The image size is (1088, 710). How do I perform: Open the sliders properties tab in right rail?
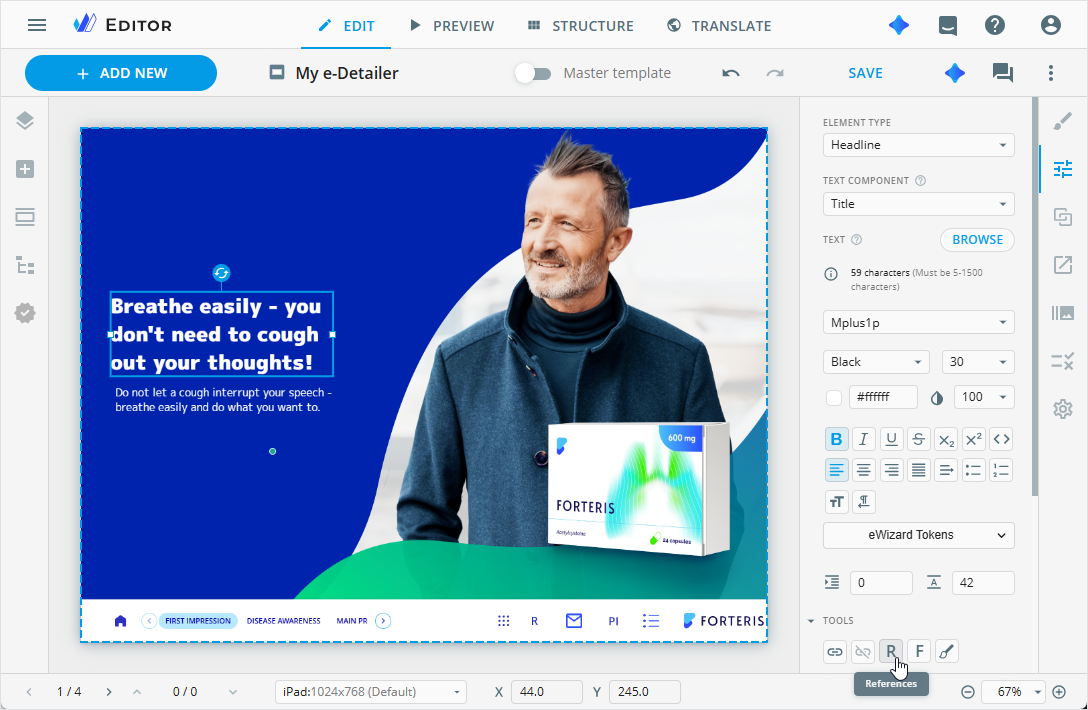pyautogui.click(x=1062, y=169)
